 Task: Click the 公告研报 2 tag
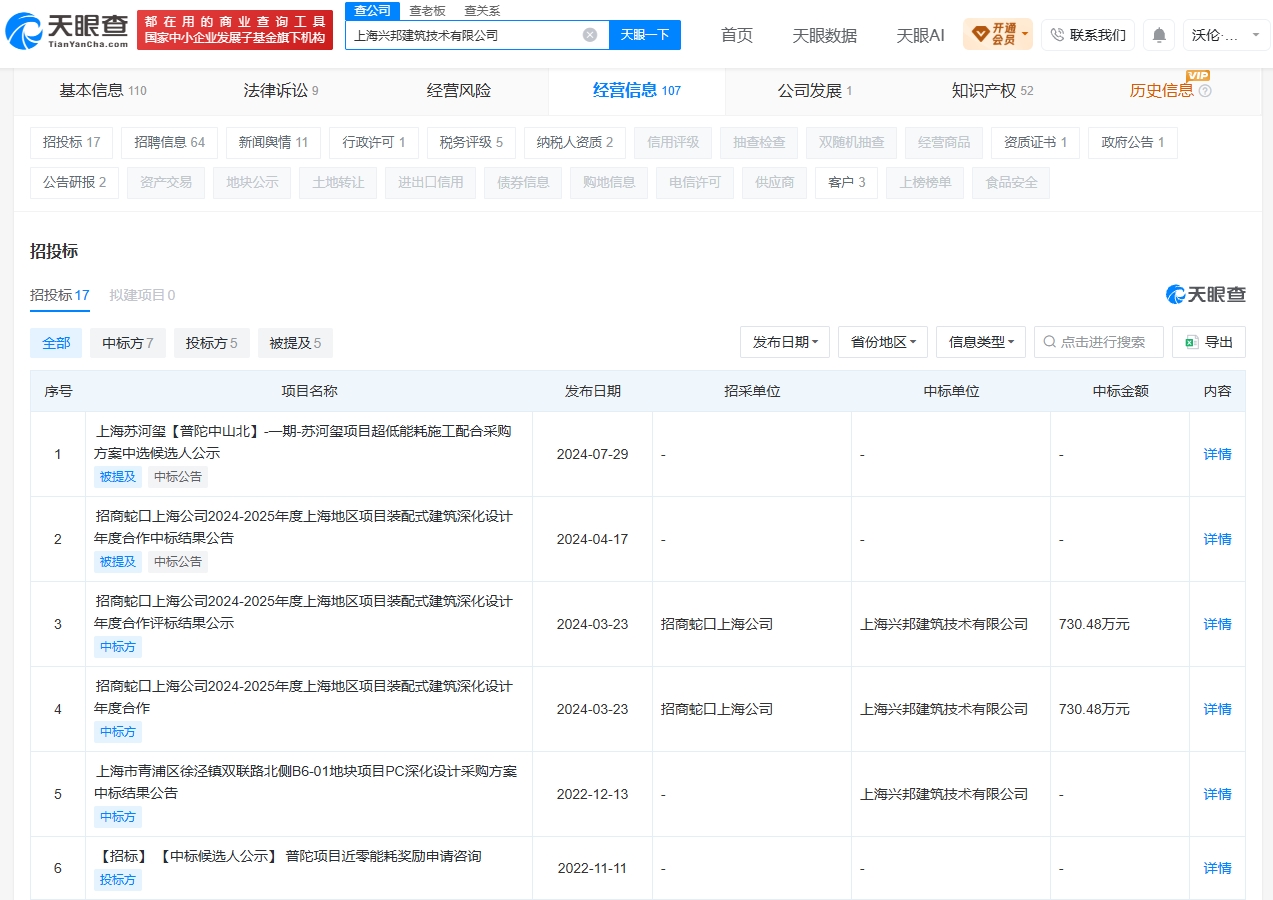click(x=74, y=183)
